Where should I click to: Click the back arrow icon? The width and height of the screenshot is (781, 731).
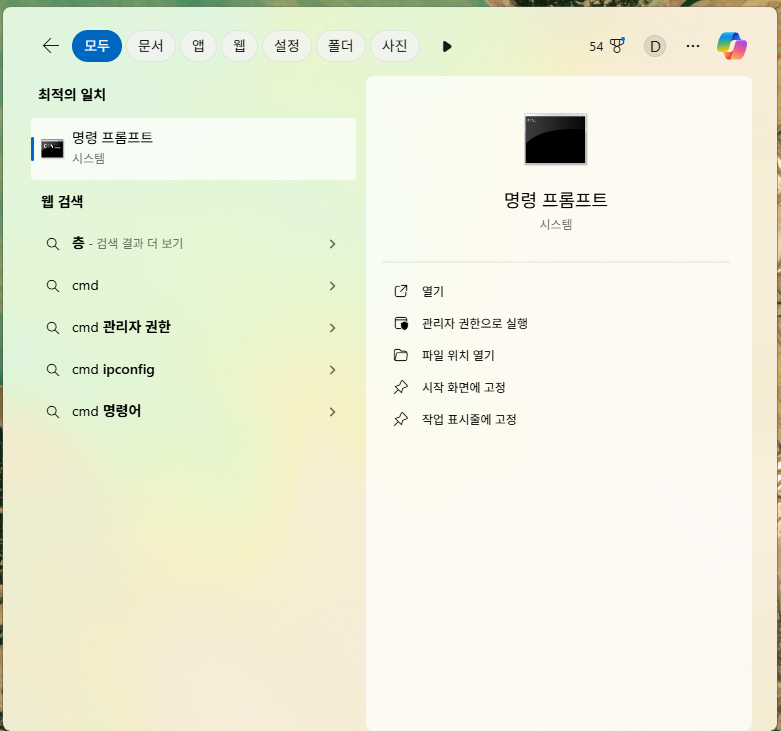coord(51,46)
